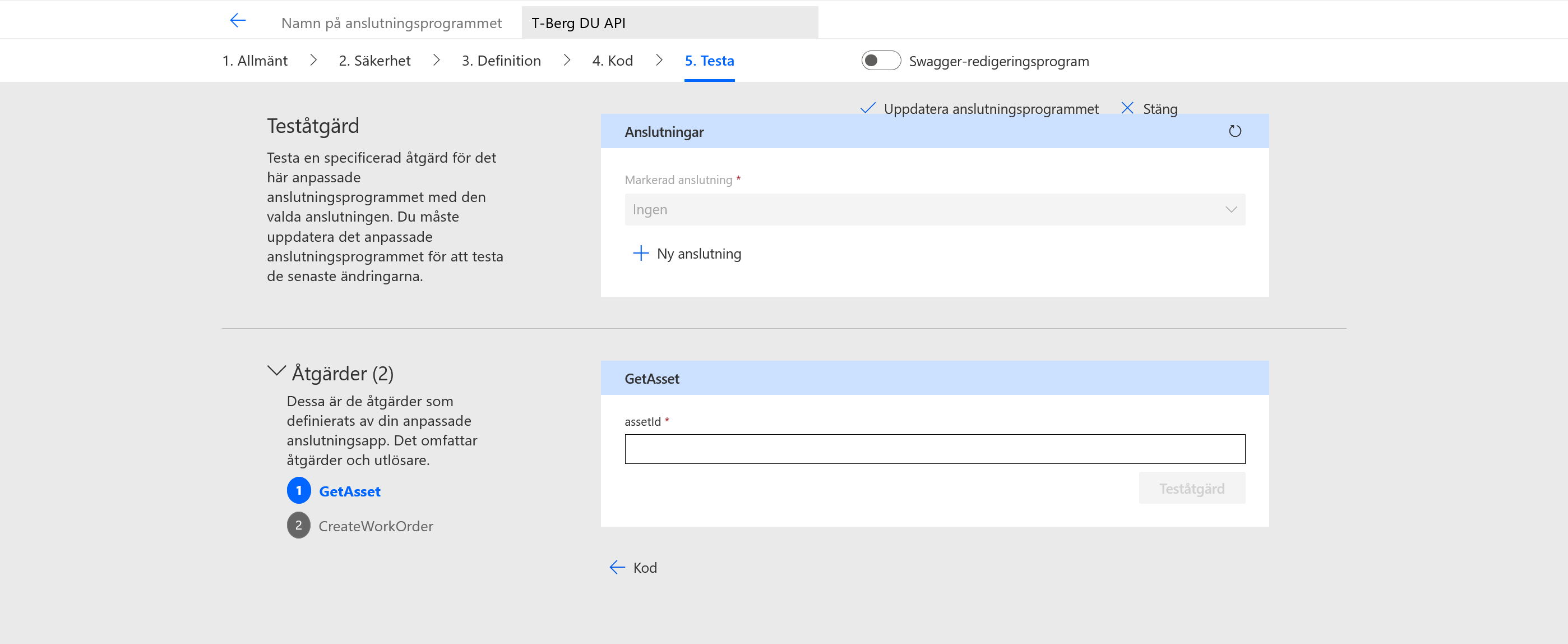Select the GetAsset action
The height and width of the screenshot is (644, 1568).
coord(349,491)
